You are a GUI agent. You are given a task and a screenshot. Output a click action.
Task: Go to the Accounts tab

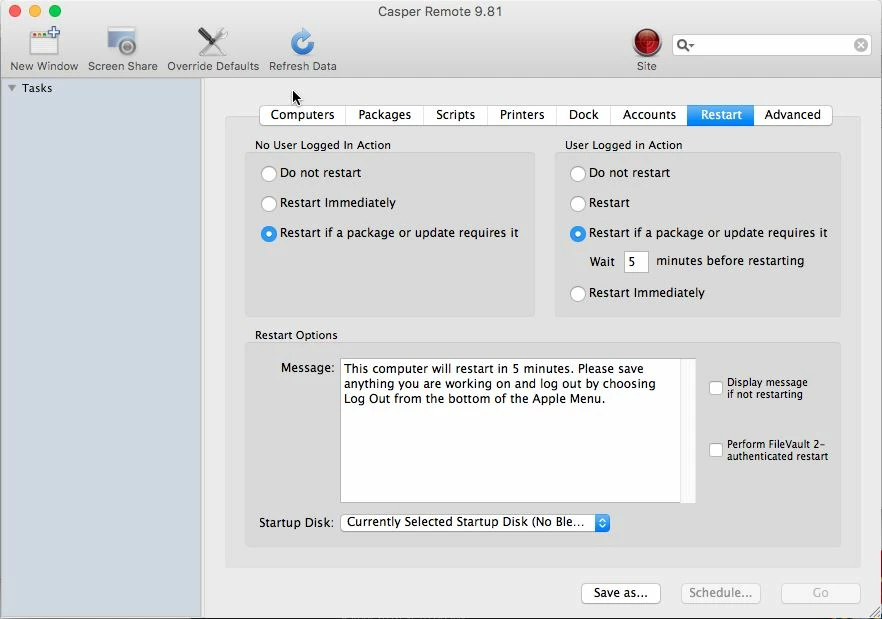[649, 115]
